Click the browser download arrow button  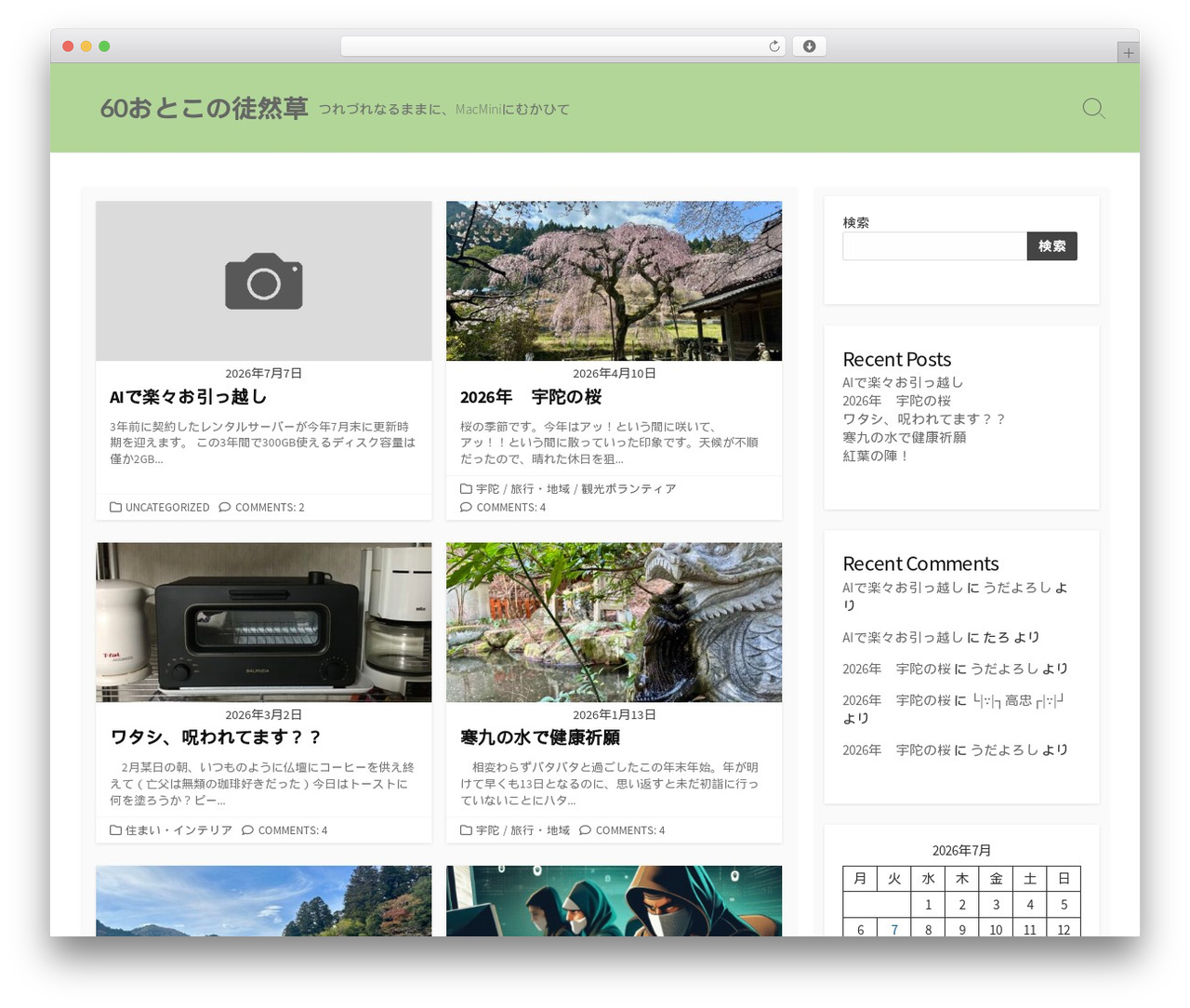(x=809, y=46)
